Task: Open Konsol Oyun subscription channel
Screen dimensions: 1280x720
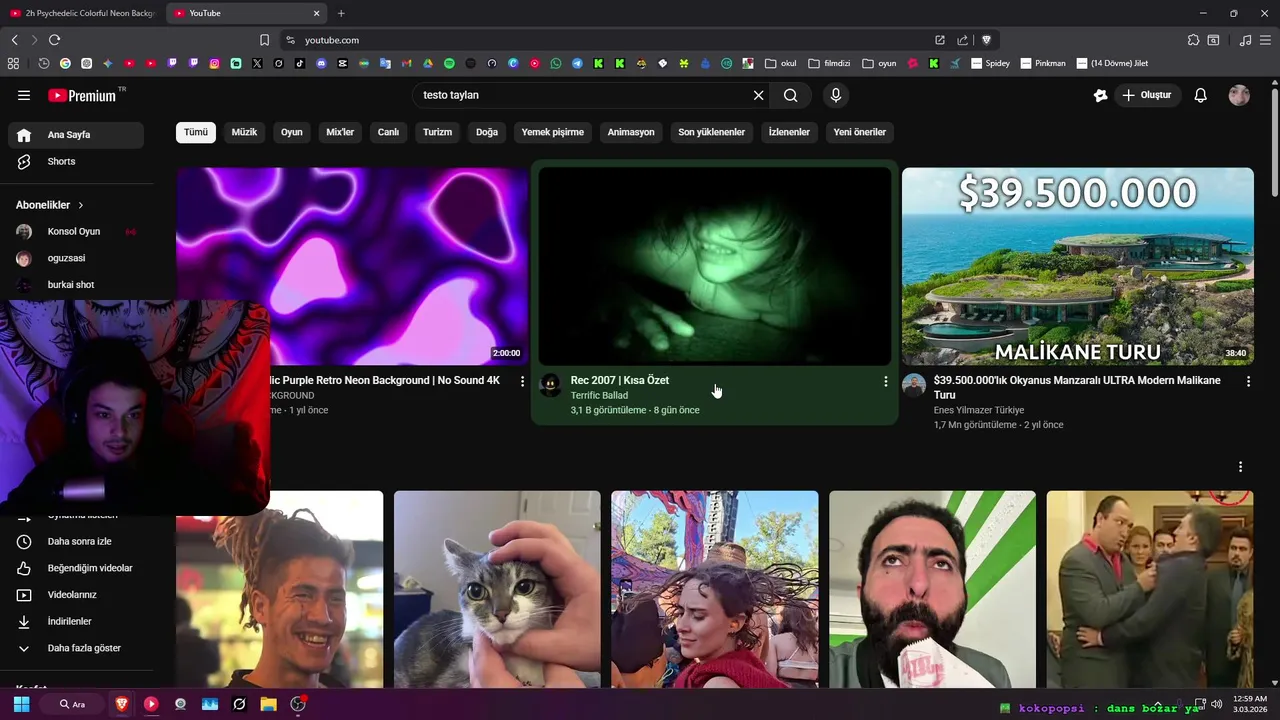Action: point(76,231)
